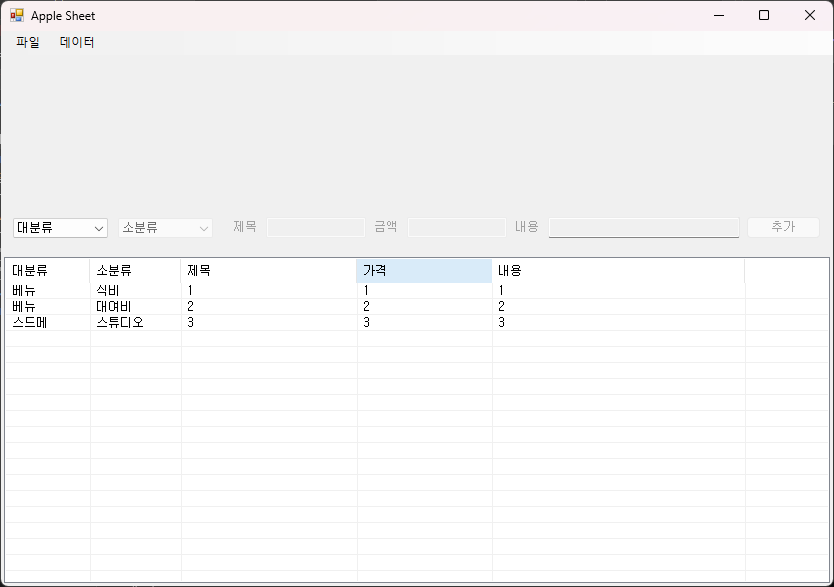Sort by the 제목 column header
The image size is (834, 587).
tap(269, 271)
